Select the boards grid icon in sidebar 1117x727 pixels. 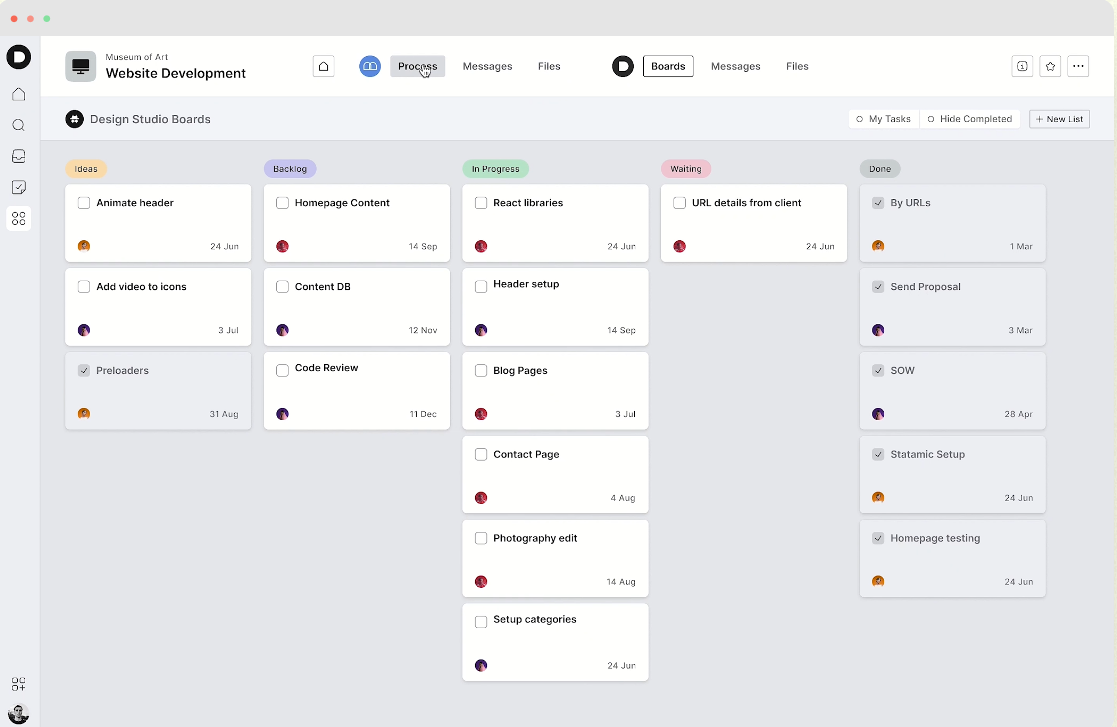[19, 219]
